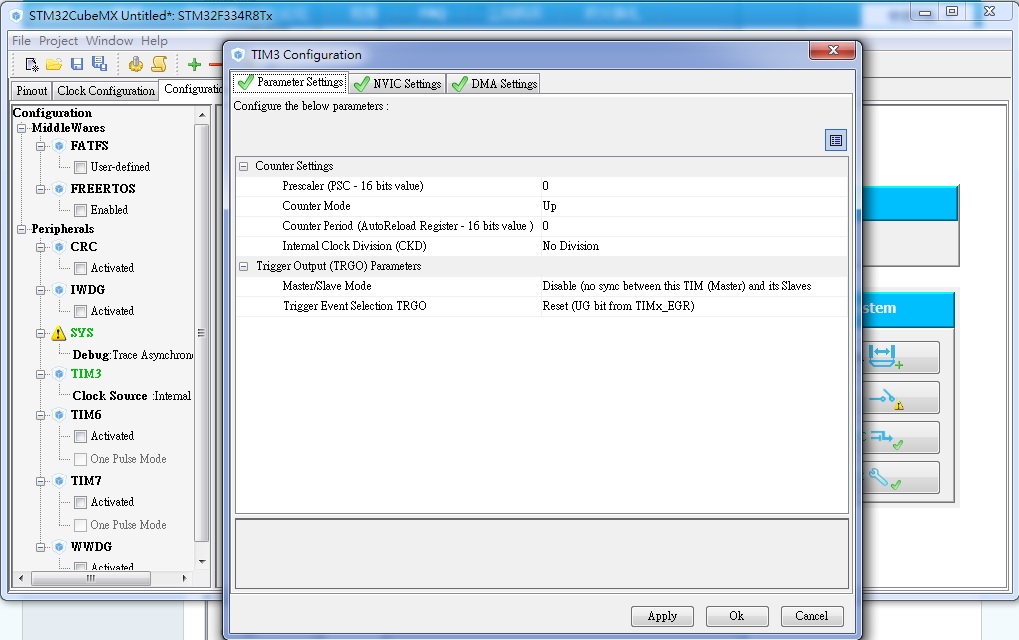Click the tree horizontal scrollbar thumb
The width and height of the screenshot is (1019, 640).
pyautogui.click(x=91, y=578)
